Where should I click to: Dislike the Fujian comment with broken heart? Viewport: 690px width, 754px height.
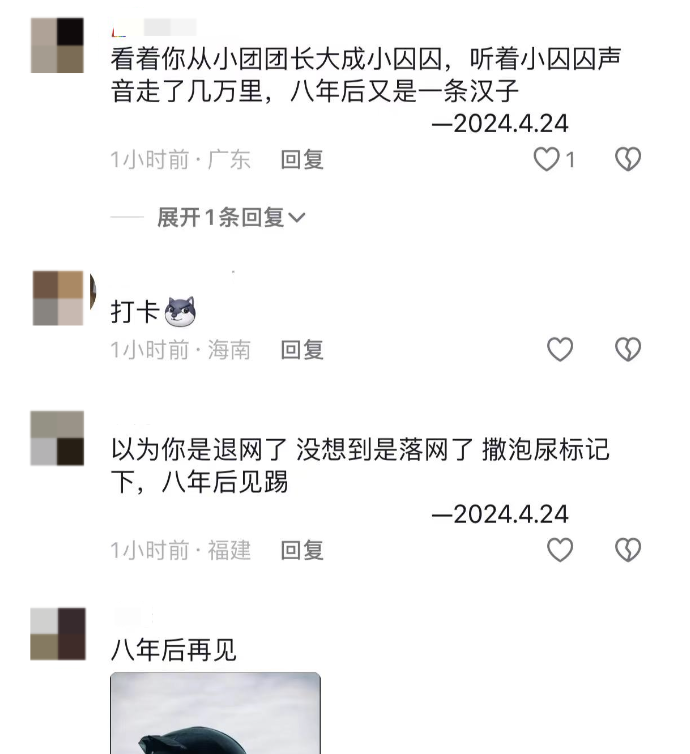click(628, 550)
